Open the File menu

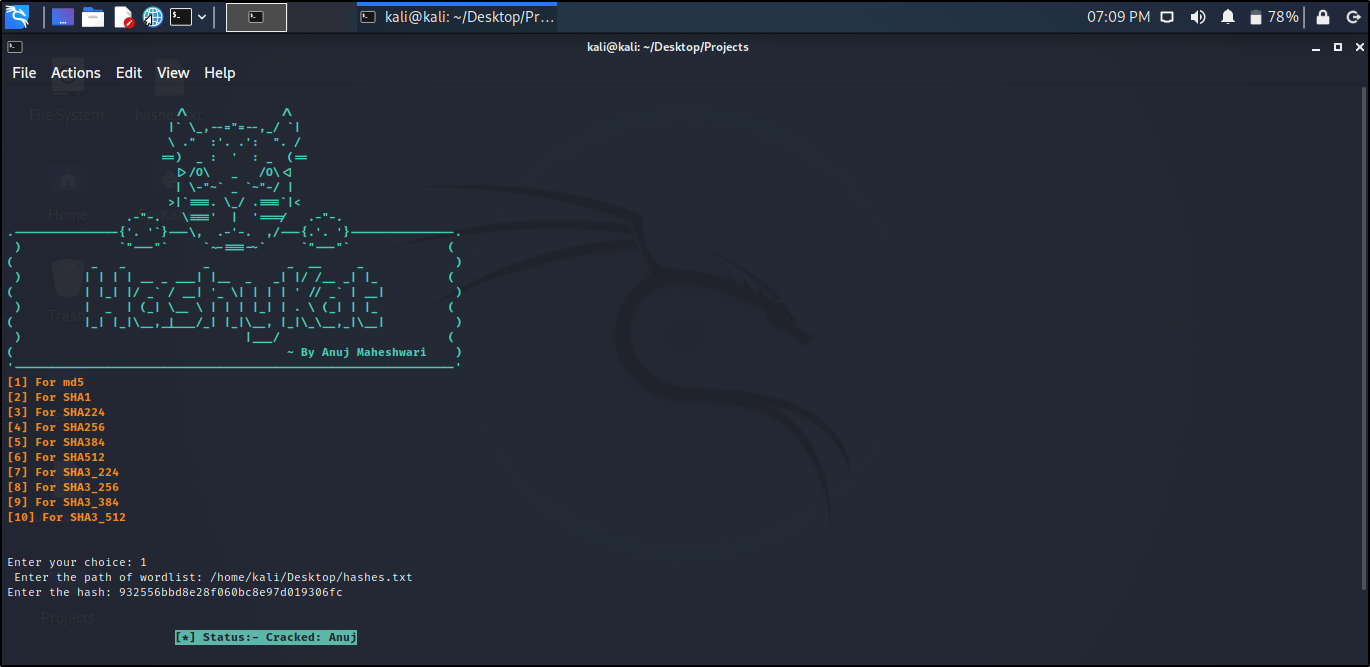pos(24,73)
